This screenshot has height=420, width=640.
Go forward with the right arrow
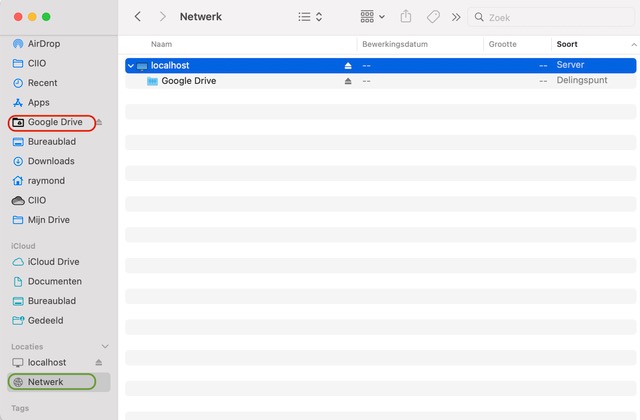[162, 17]
